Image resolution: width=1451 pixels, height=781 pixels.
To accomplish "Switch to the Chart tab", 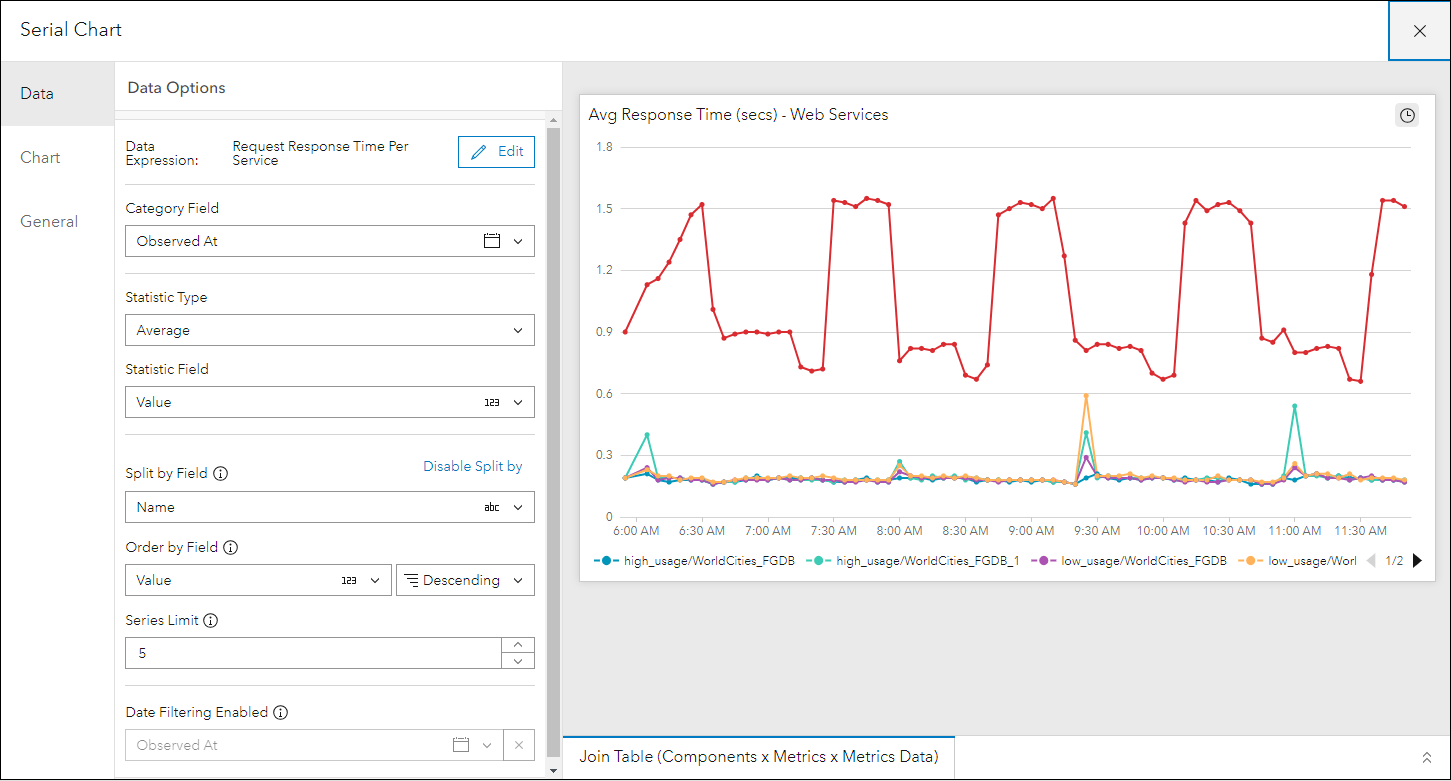I will coord(40,158).
